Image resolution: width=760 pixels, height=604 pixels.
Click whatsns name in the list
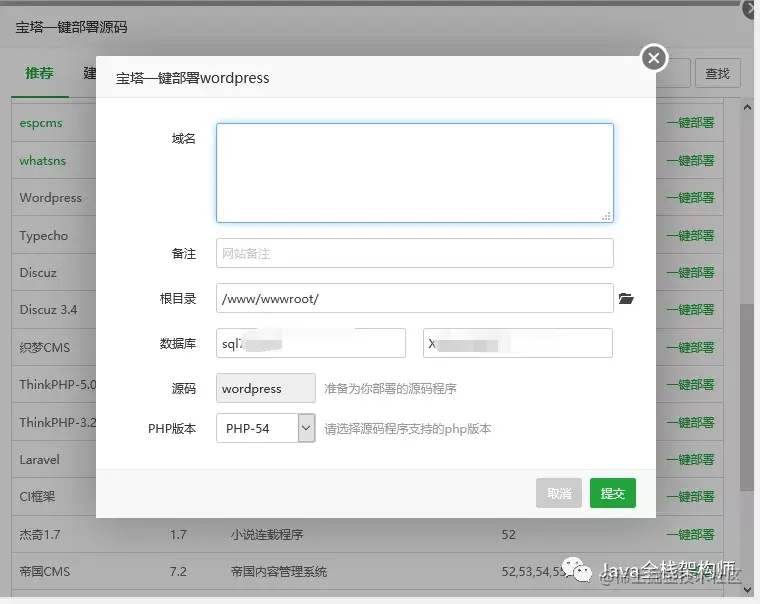click(x=43, y=160)
